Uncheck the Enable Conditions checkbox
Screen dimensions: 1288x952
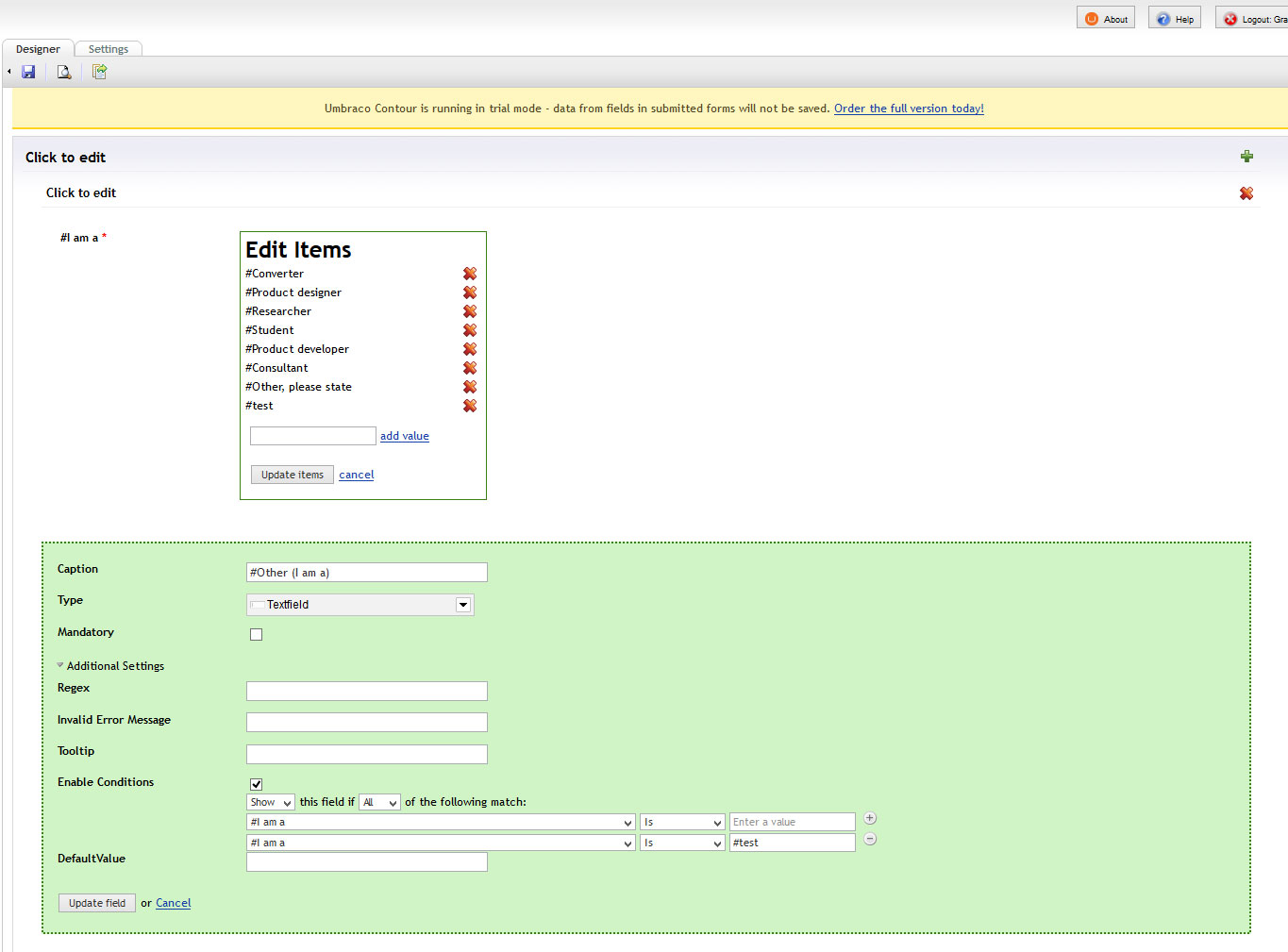[256, 784]
